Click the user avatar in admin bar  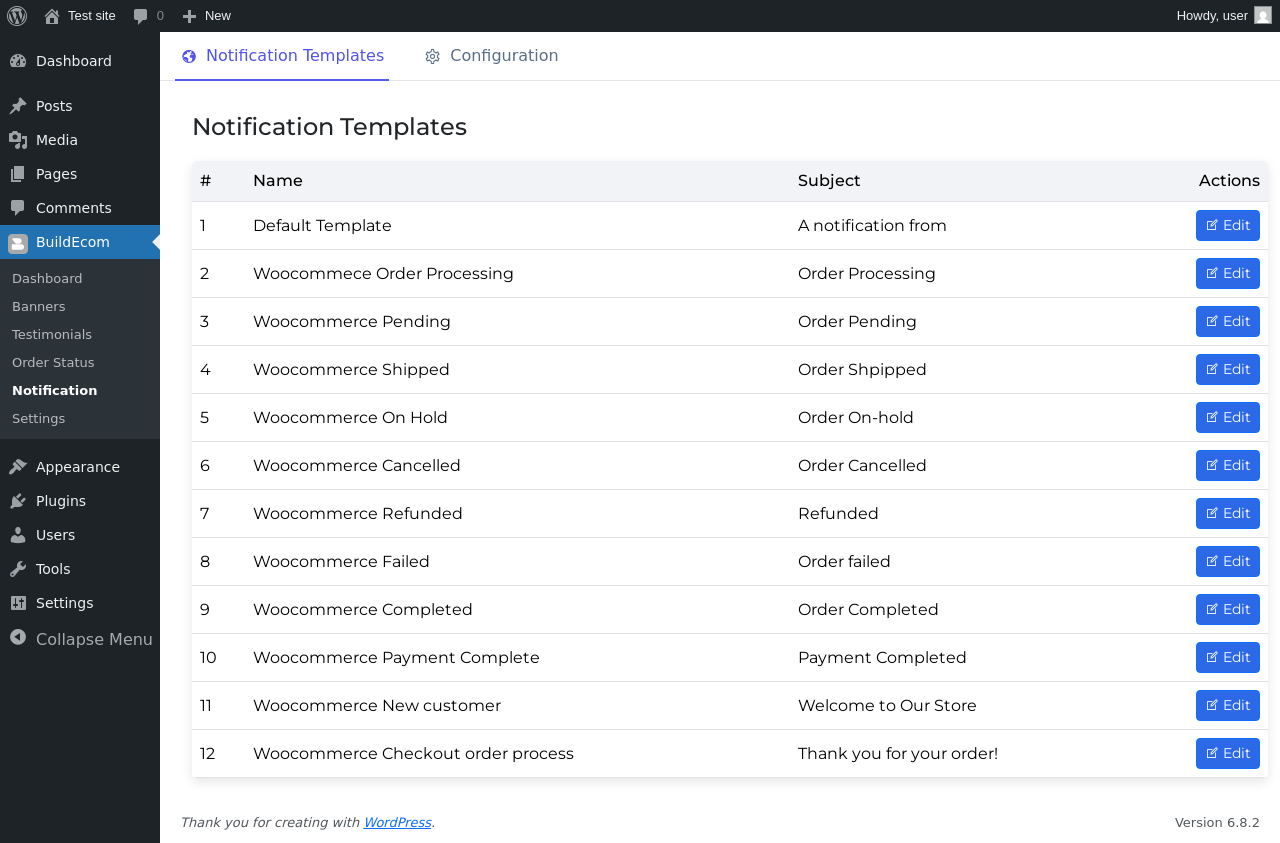tap(1263, 15)
